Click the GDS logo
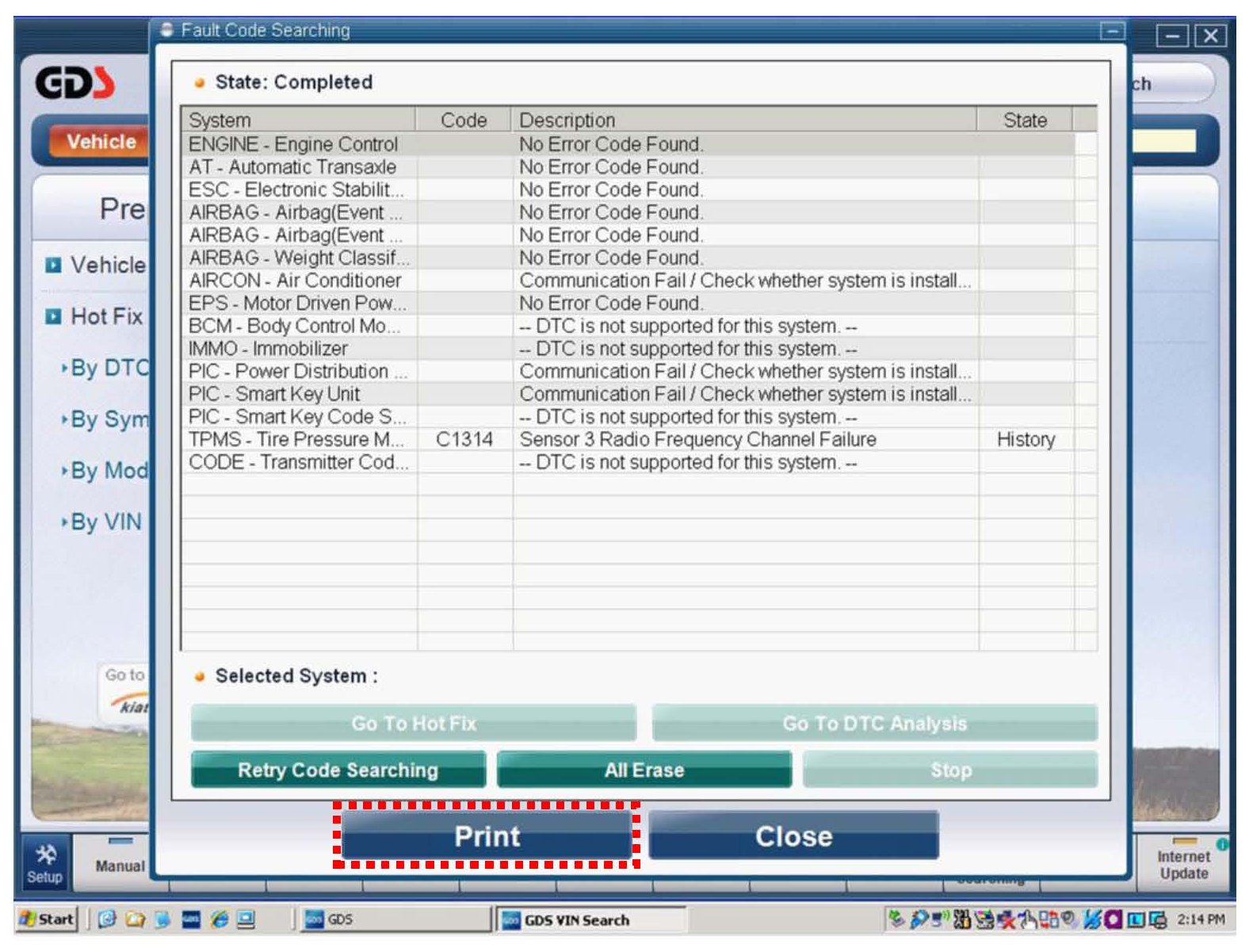Viewport: 1253px width, 952px height. click(x=75, y=82)
